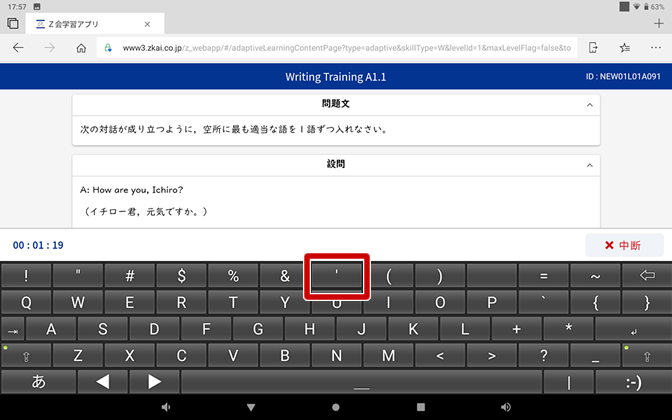
Task: Go to the browser home page icon
Action: point(81,48)
